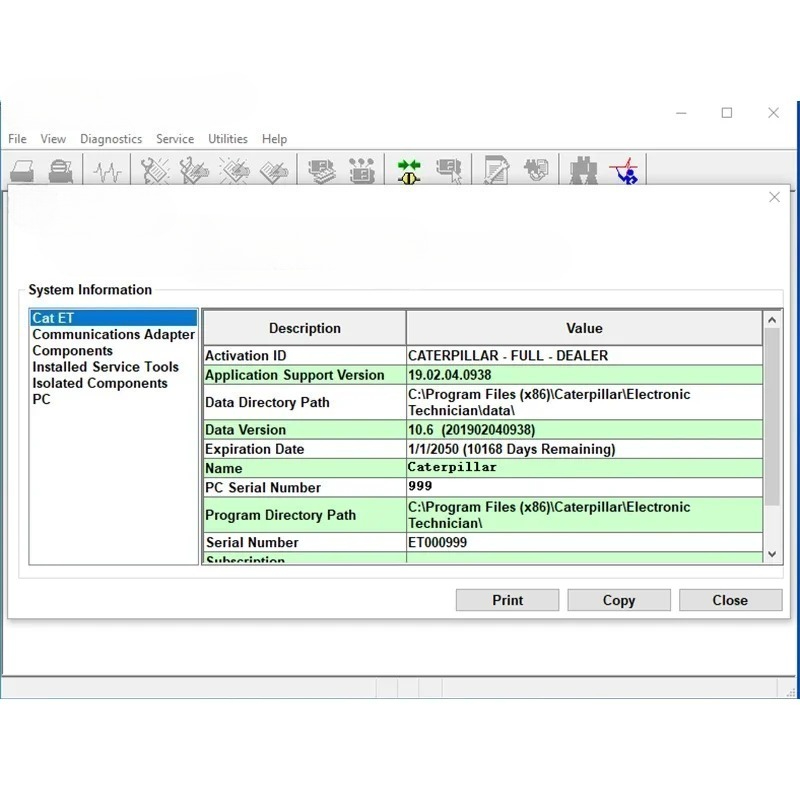Open Logged Diagnostic Codes stethoscope-and-pencil icon
Image resolution: width=800 pixels, height=800 pixels.
click(x=194, y=171)
